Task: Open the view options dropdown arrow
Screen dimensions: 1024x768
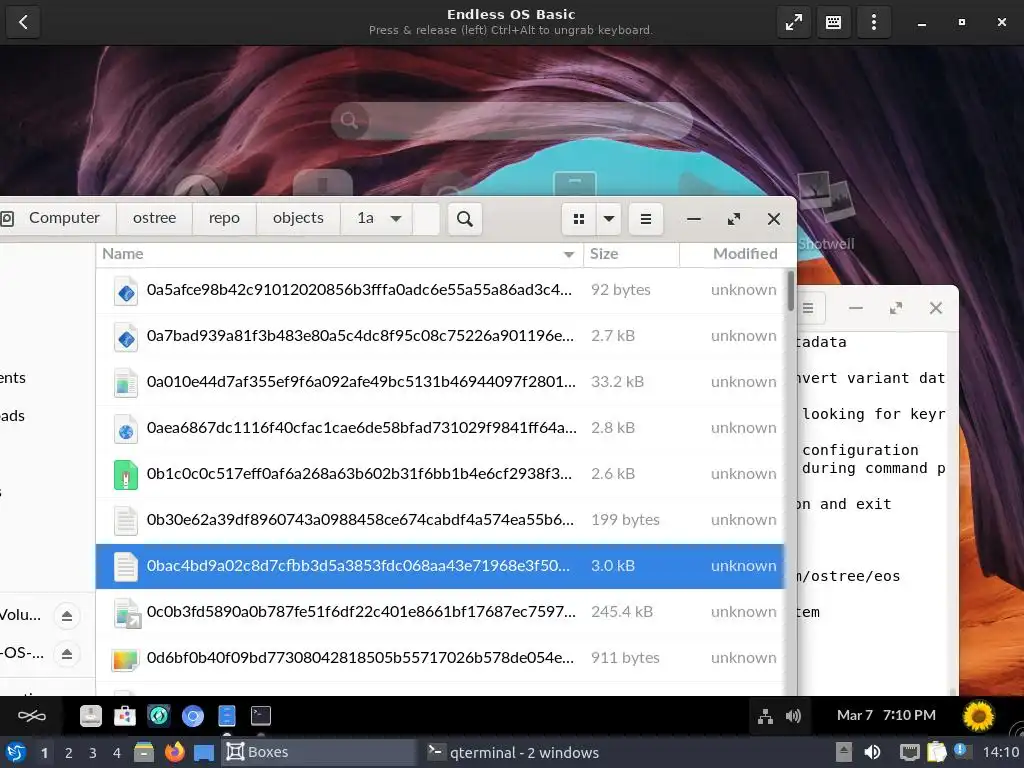Action: pos(609,219)
